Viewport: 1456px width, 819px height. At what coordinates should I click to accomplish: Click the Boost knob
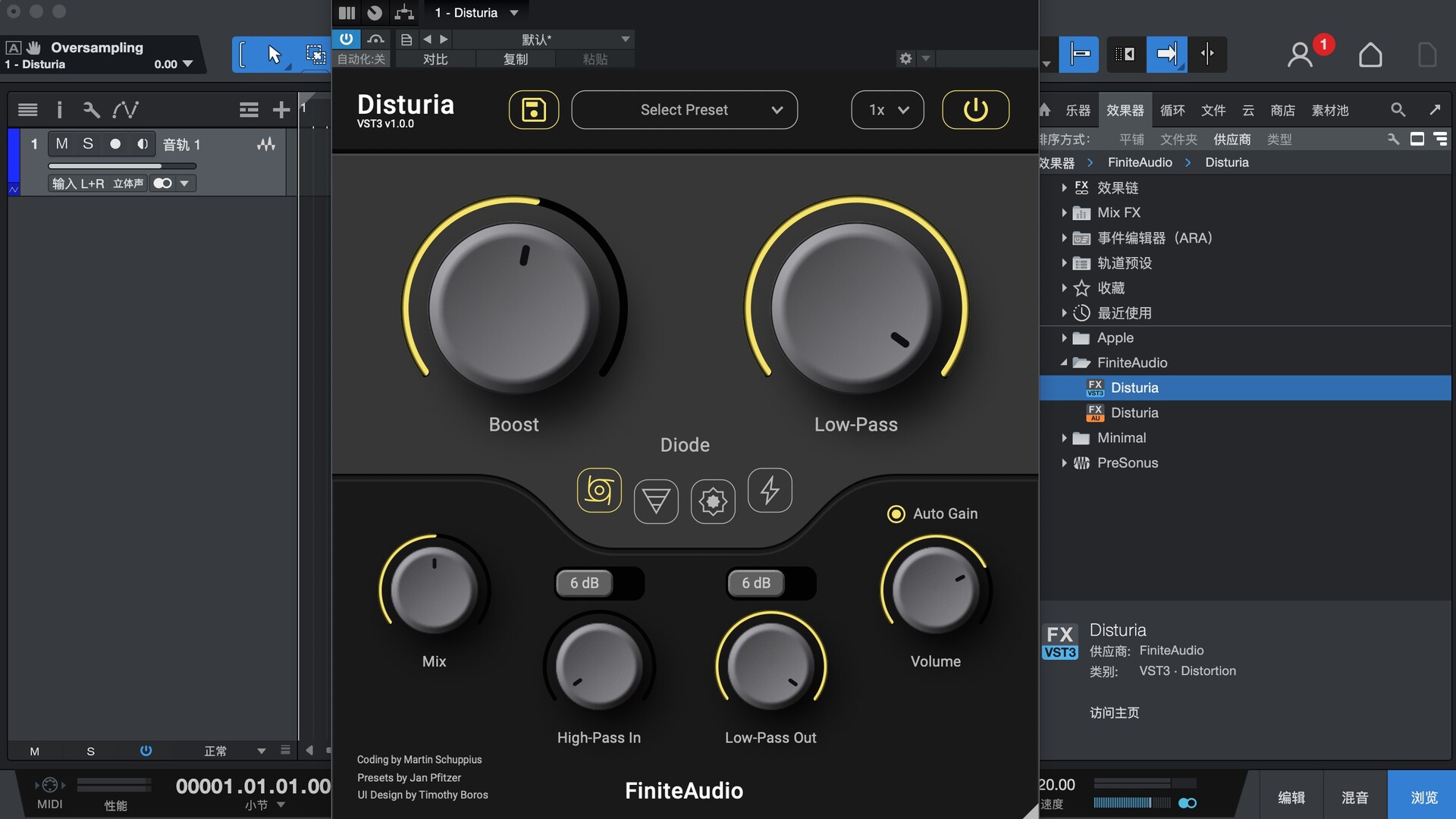[x=514, y=308]
